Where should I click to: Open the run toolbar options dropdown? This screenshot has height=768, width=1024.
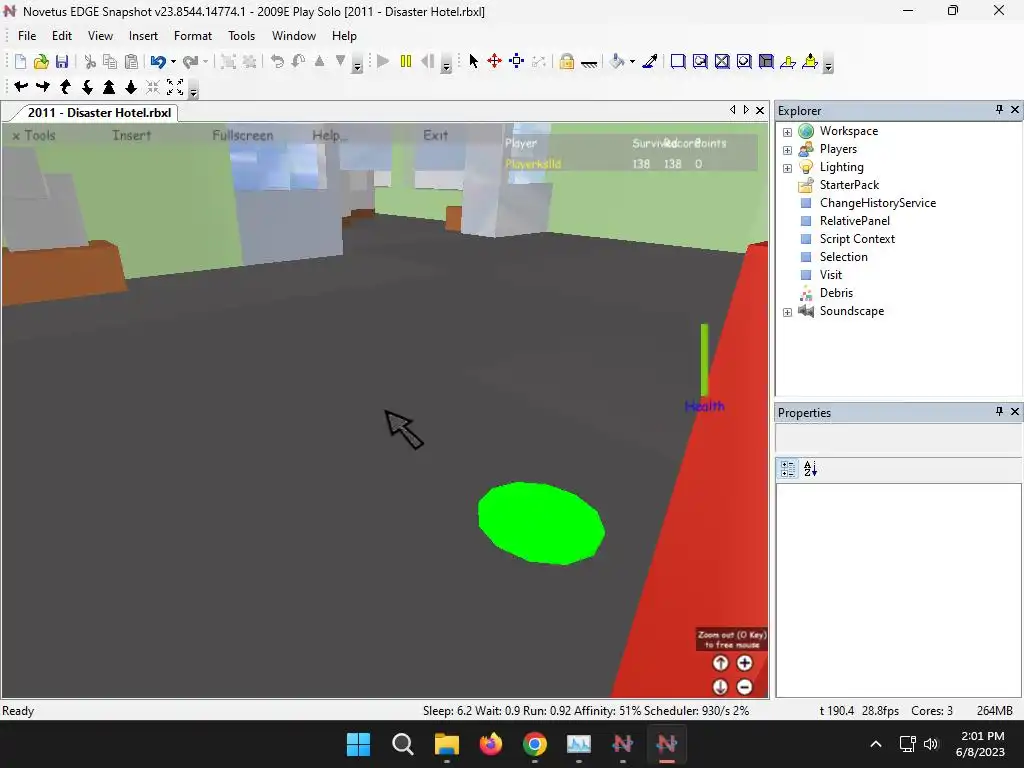446,65
